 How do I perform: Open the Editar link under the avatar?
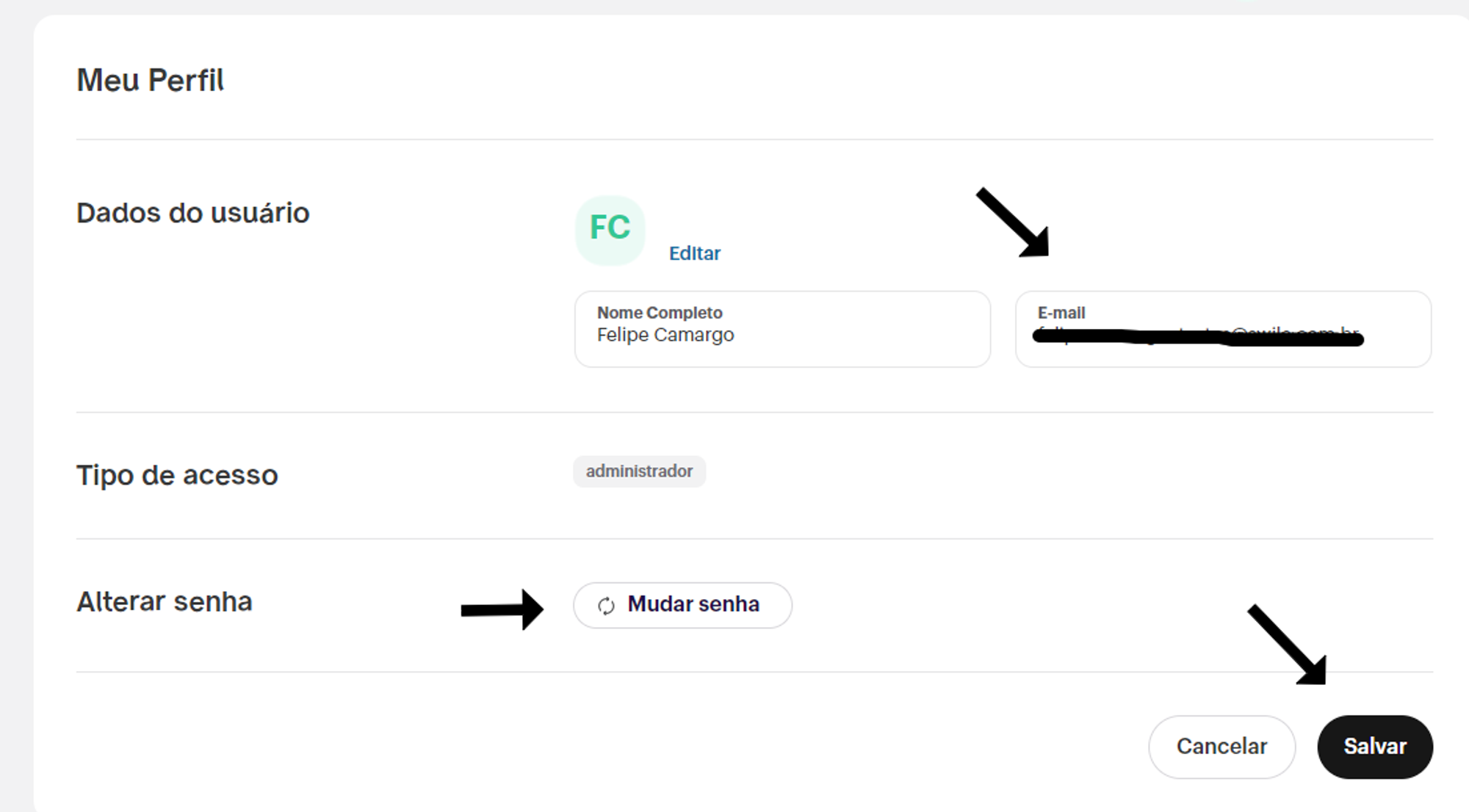pyautogui.click(x=694, y=253)
